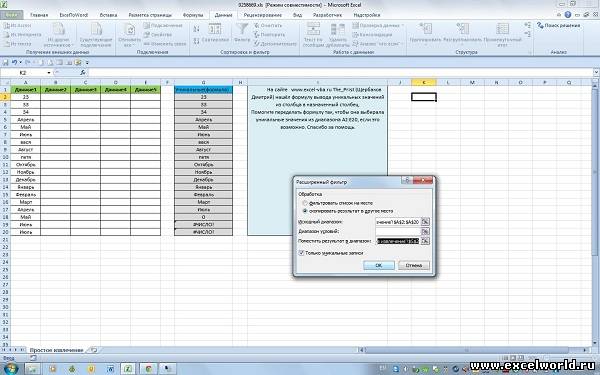
Task: Open the Sort dialog icon in ribbon
Action: (215, 30)
